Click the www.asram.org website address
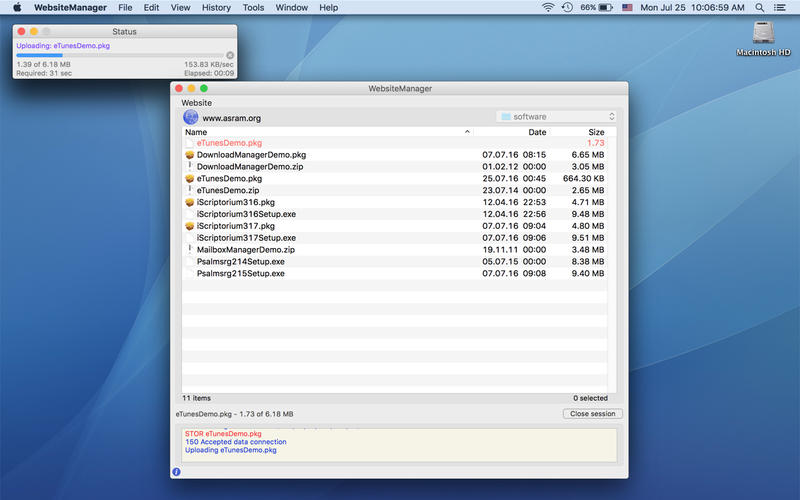800x500 pixels. (x=232, y=118)
